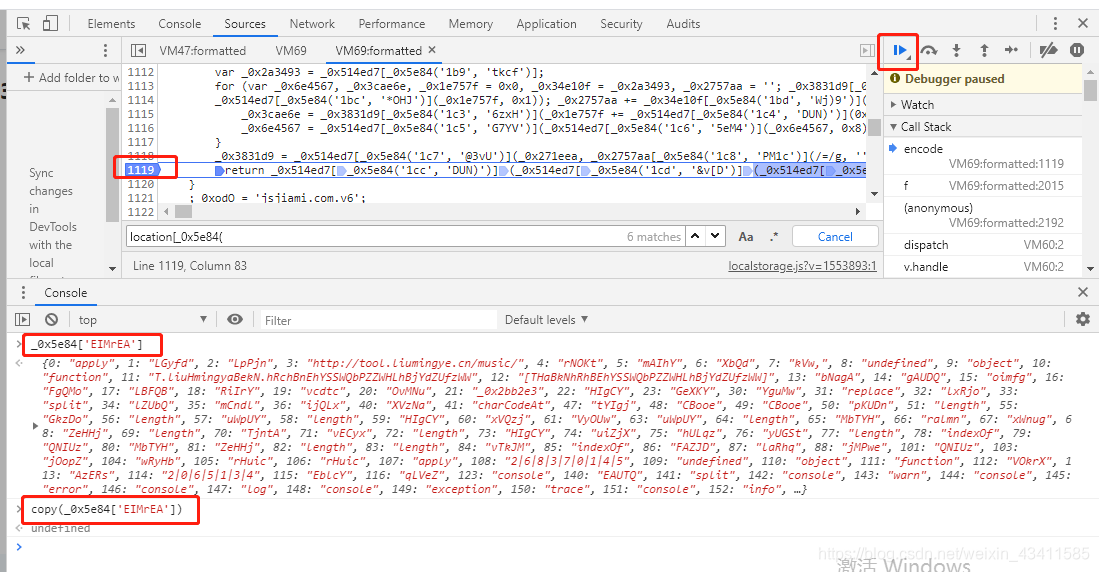
Task: Create live expression eye icon
Action: coord(235,320)
